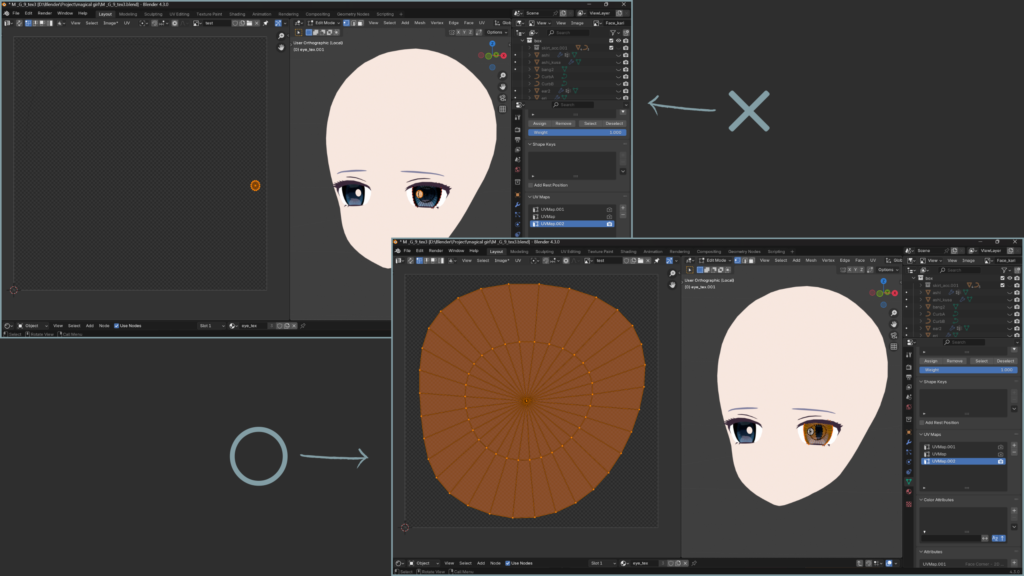The height and width of the screenshot is (576, 1024).
Task: Select UVMap.002 in lower UV Maps list
Action: (x=945, y=461)
